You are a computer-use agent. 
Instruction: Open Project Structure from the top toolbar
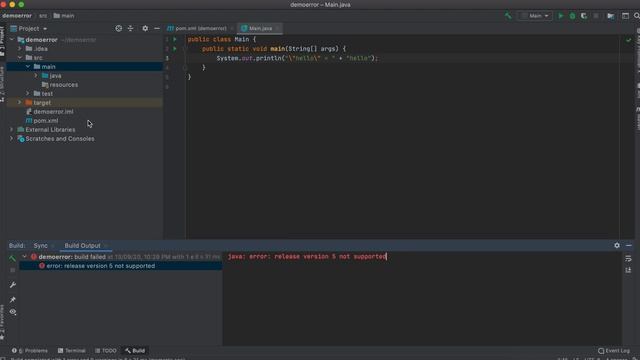point(611,16)
